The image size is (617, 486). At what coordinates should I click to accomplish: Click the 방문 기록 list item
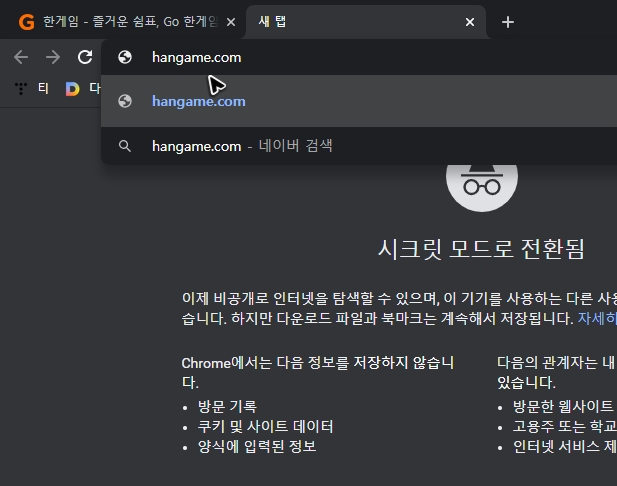coord(227,407)
